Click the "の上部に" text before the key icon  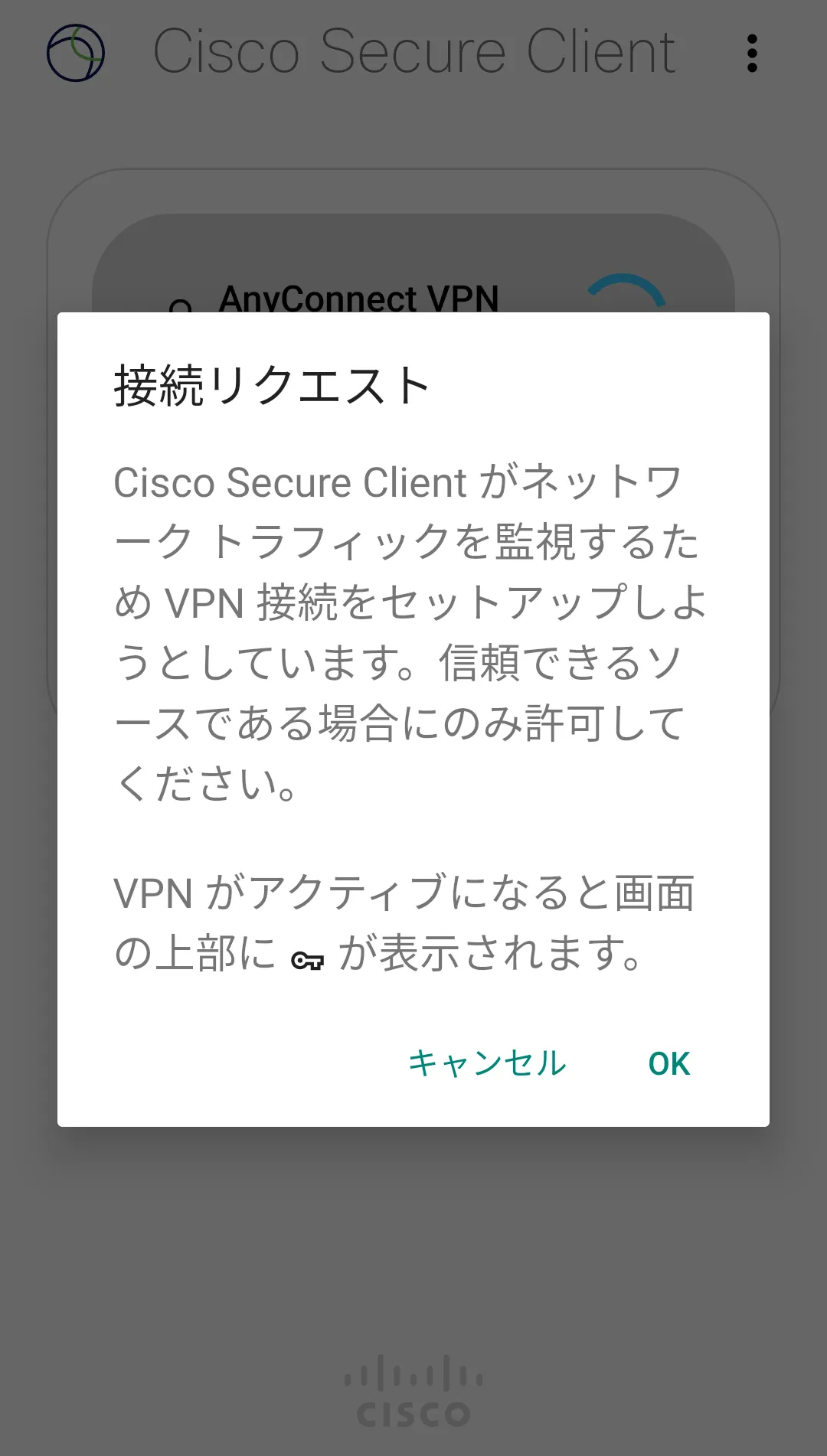click(194, 954)
